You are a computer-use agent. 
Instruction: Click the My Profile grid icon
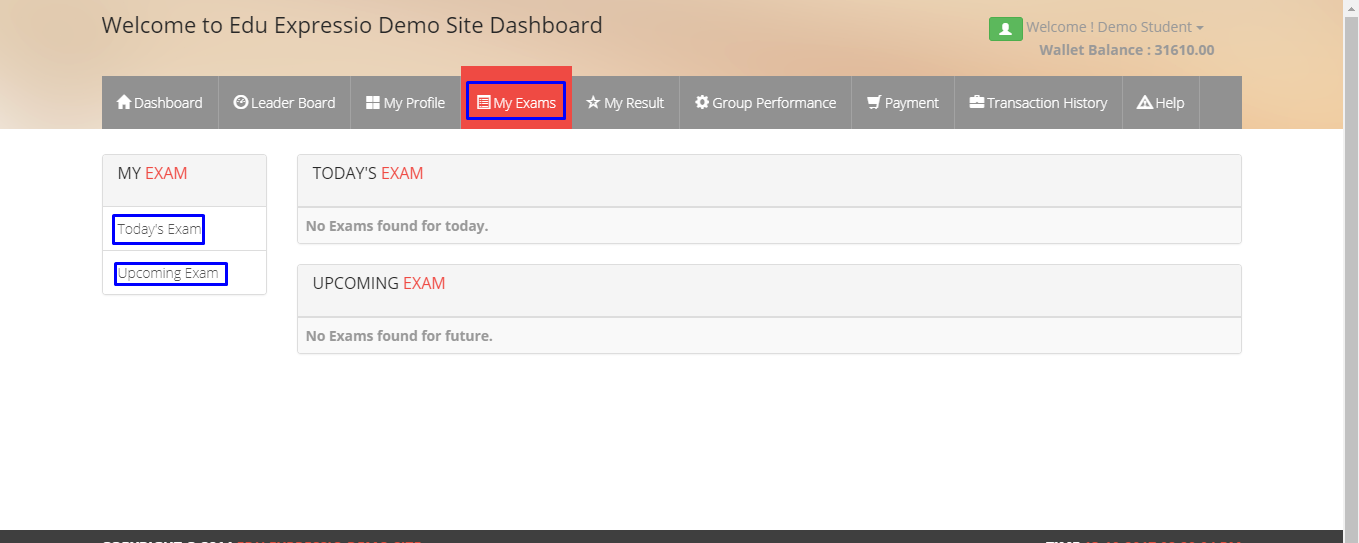click(373, 102)
